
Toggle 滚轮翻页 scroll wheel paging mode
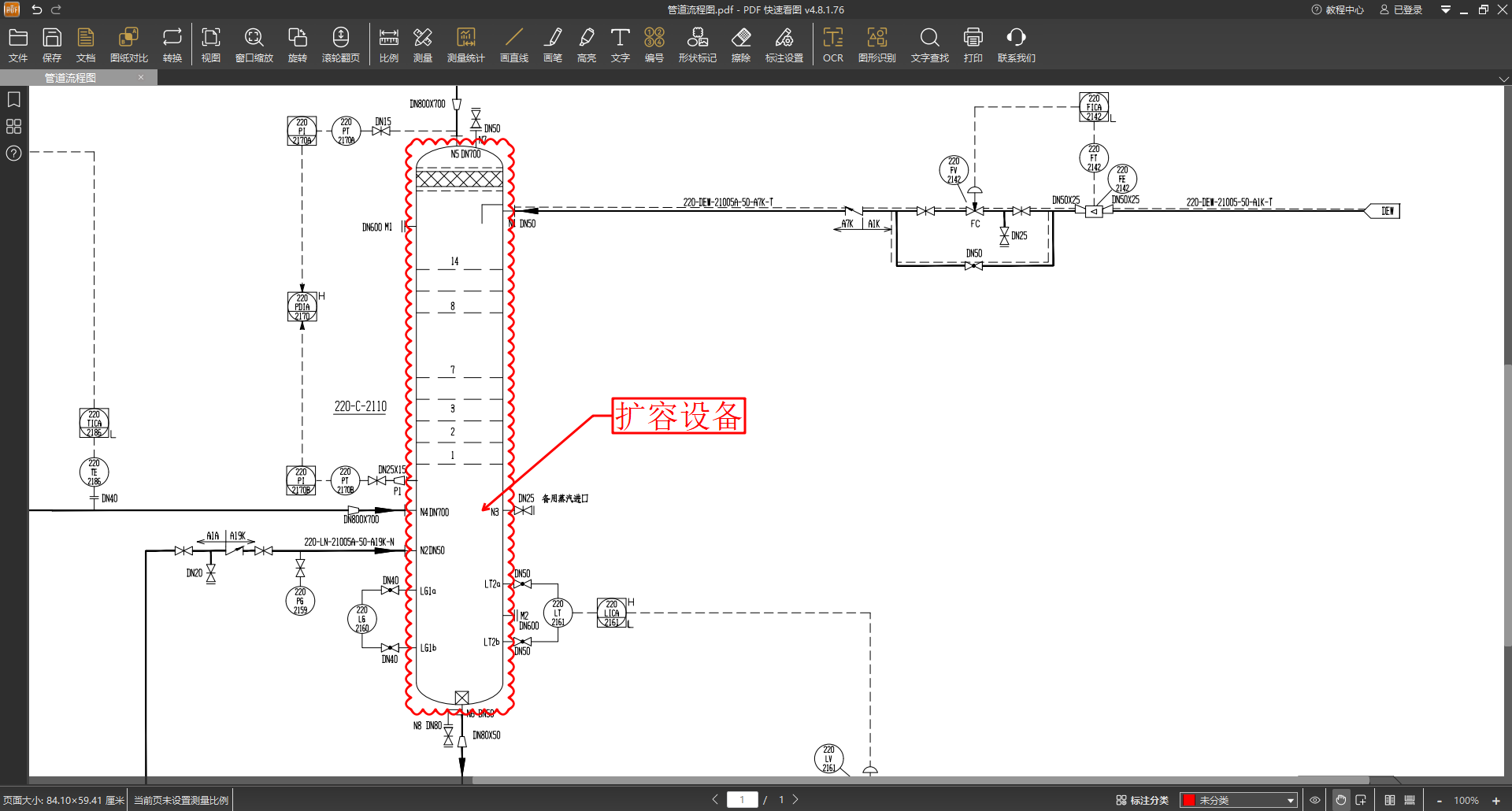[340, 45]
